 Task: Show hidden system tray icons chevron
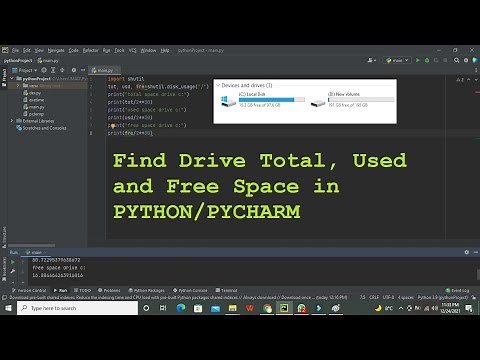(401, 308)
